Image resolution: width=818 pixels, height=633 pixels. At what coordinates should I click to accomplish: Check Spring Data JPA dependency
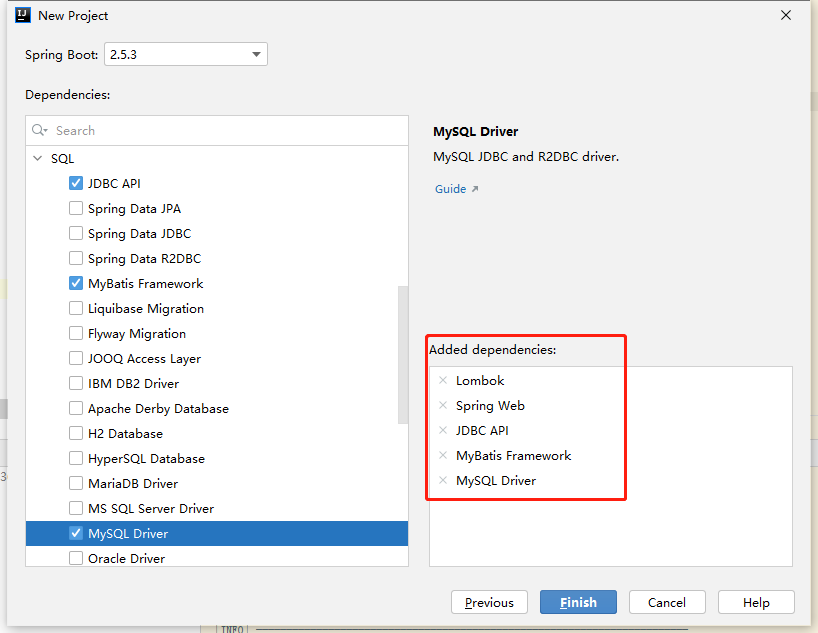click(x=76, y=208)
